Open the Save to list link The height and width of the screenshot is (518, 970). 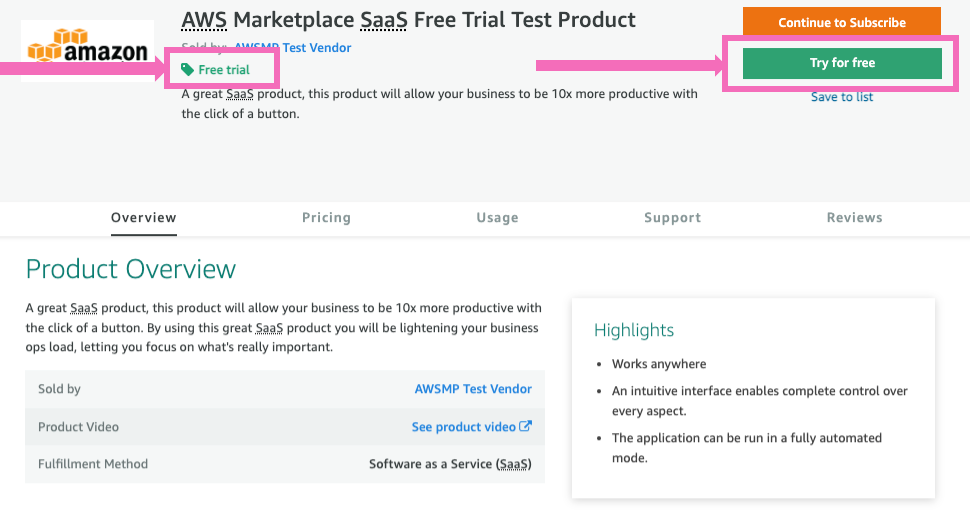[x=842, y=97]
